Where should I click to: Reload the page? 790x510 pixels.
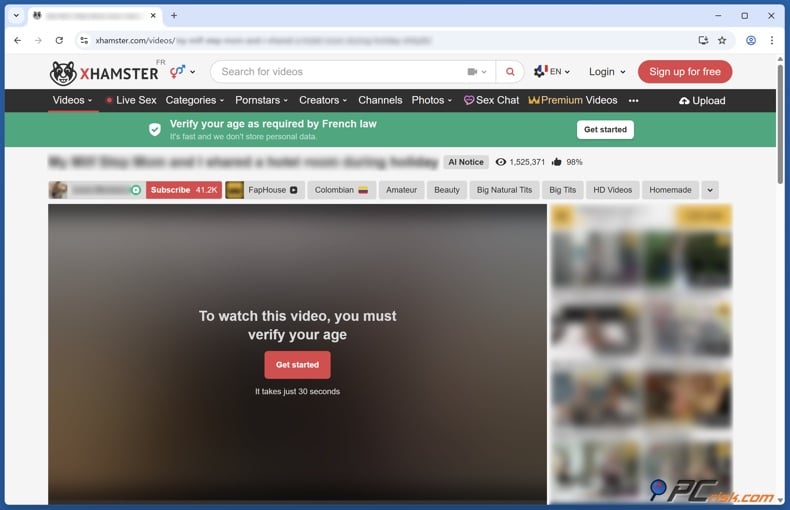tap(59, 40)
